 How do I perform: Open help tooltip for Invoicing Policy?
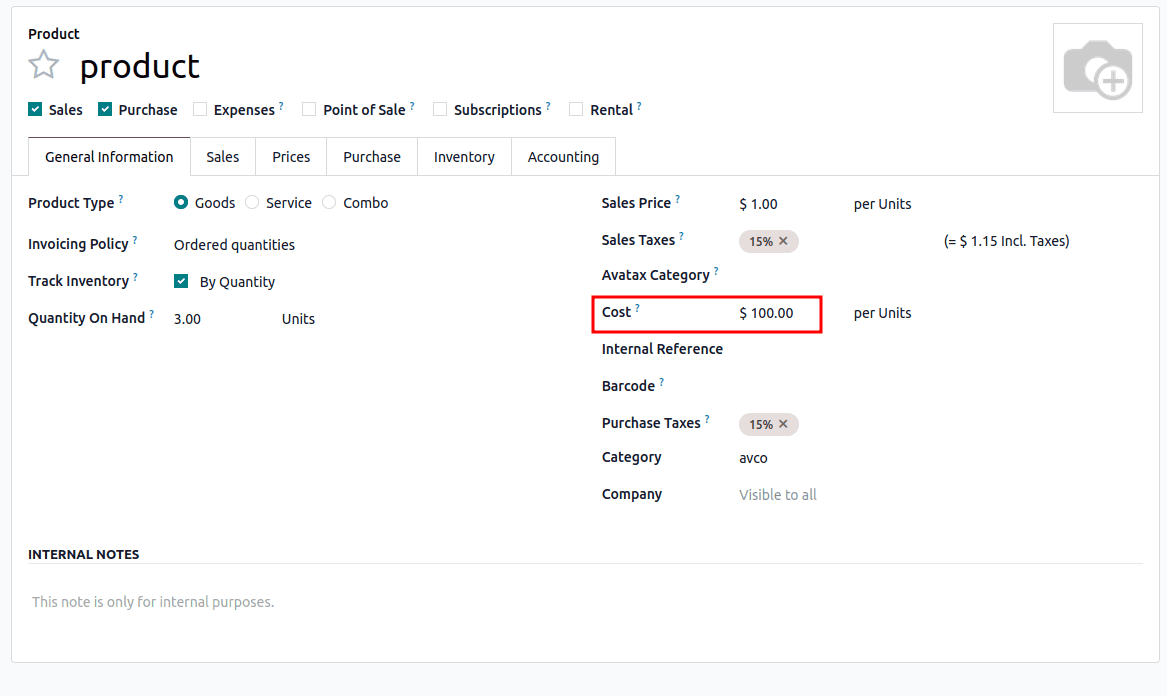click(x=135, y=240)
